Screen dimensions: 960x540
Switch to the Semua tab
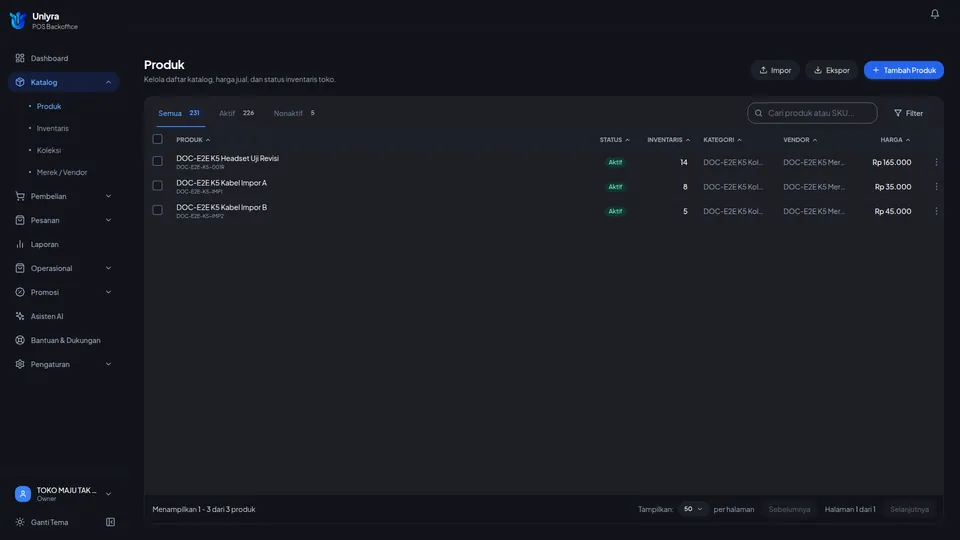(x=179, y=113)
